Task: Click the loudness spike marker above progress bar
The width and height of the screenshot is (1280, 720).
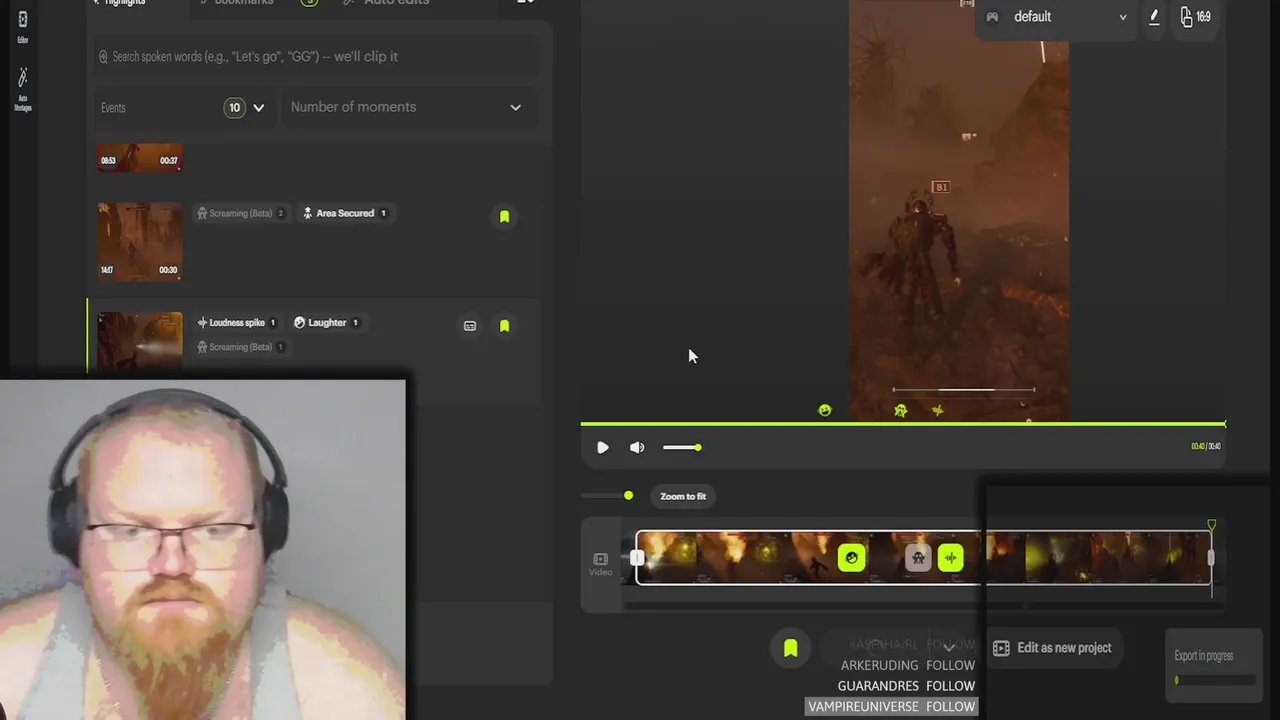Action: (937, 411)
